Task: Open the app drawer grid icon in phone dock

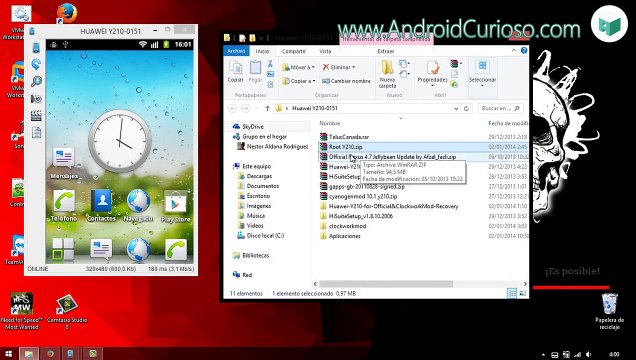Action: [63, 249]
